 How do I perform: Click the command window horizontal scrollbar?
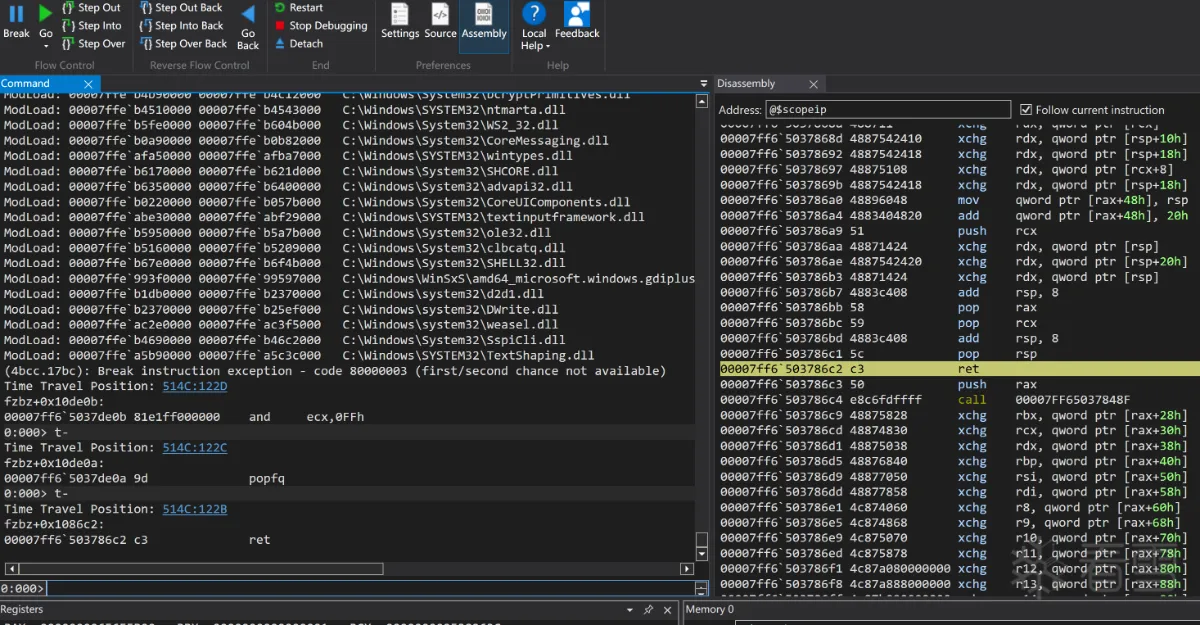click(200, 569)
